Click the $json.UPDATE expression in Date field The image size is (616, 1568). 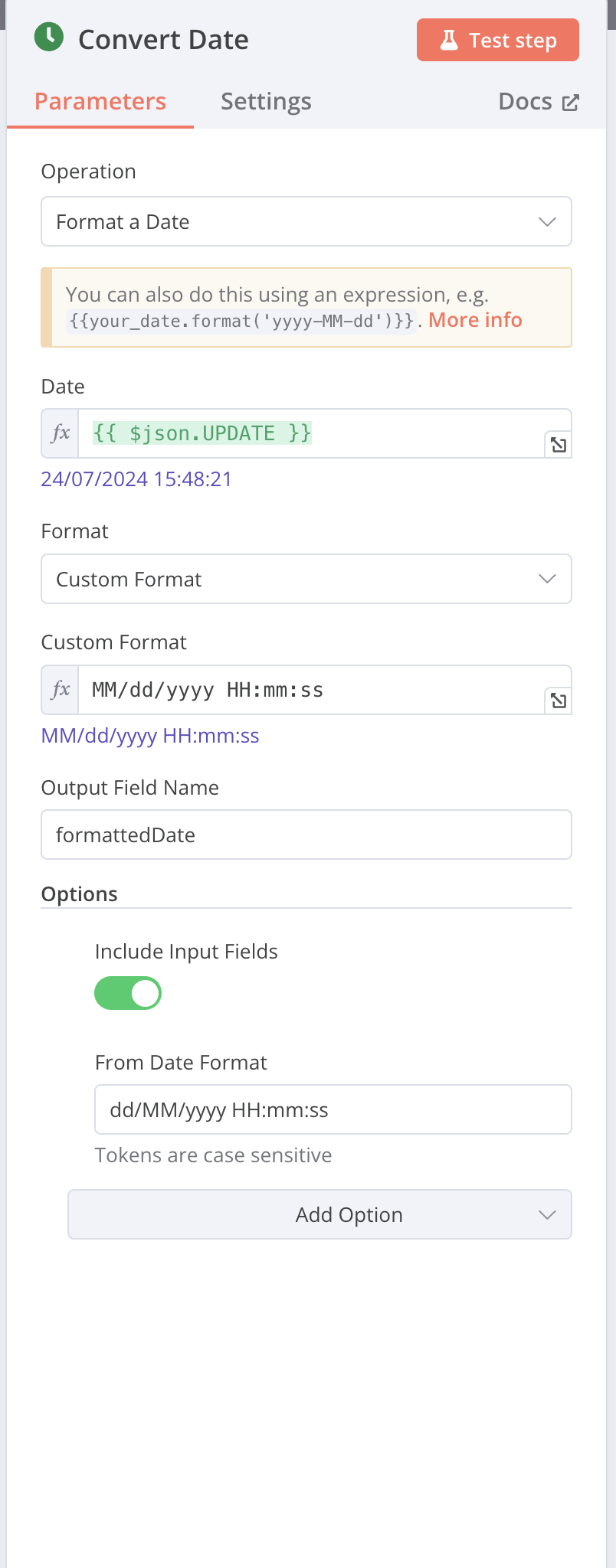[202, 433]
